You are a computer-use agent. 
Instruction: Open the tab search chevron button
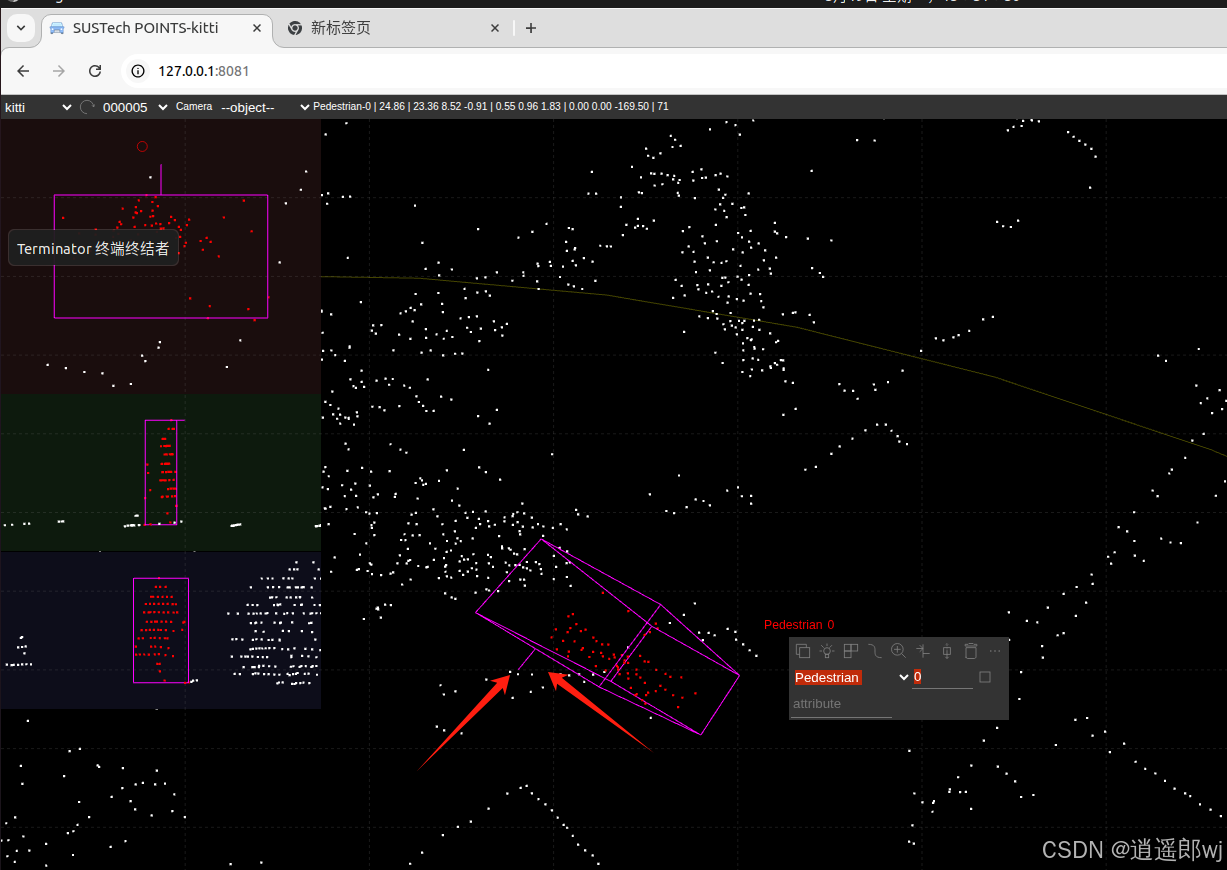pyautogui.click(x=20, y=28)
